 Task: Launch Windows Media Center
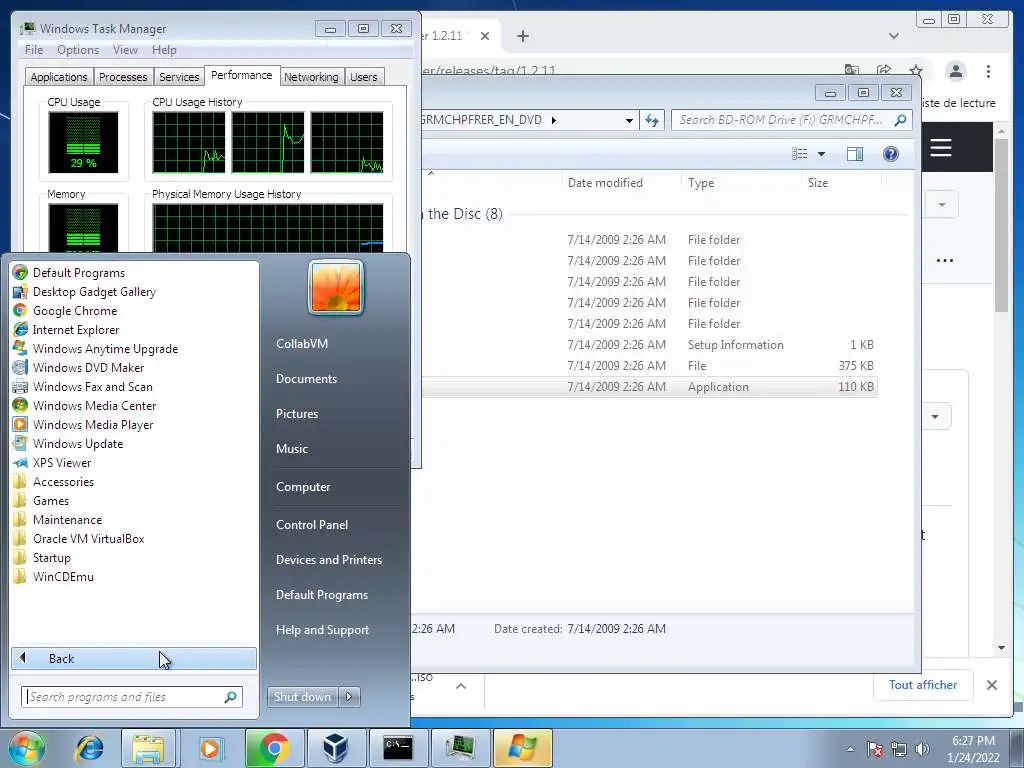[94, 406]
